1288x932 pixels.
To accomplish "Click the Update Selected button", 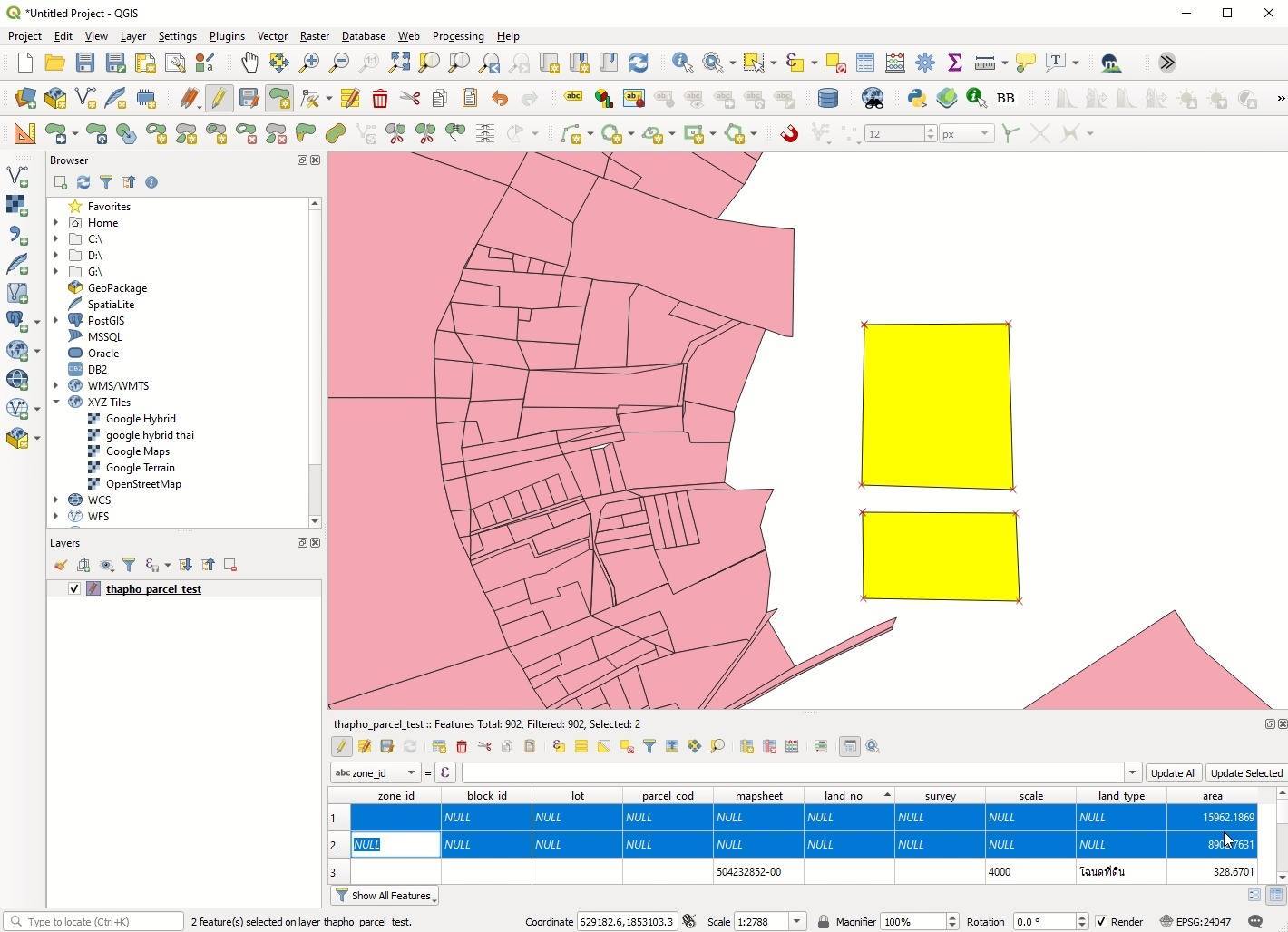I will coord(1246,773).
